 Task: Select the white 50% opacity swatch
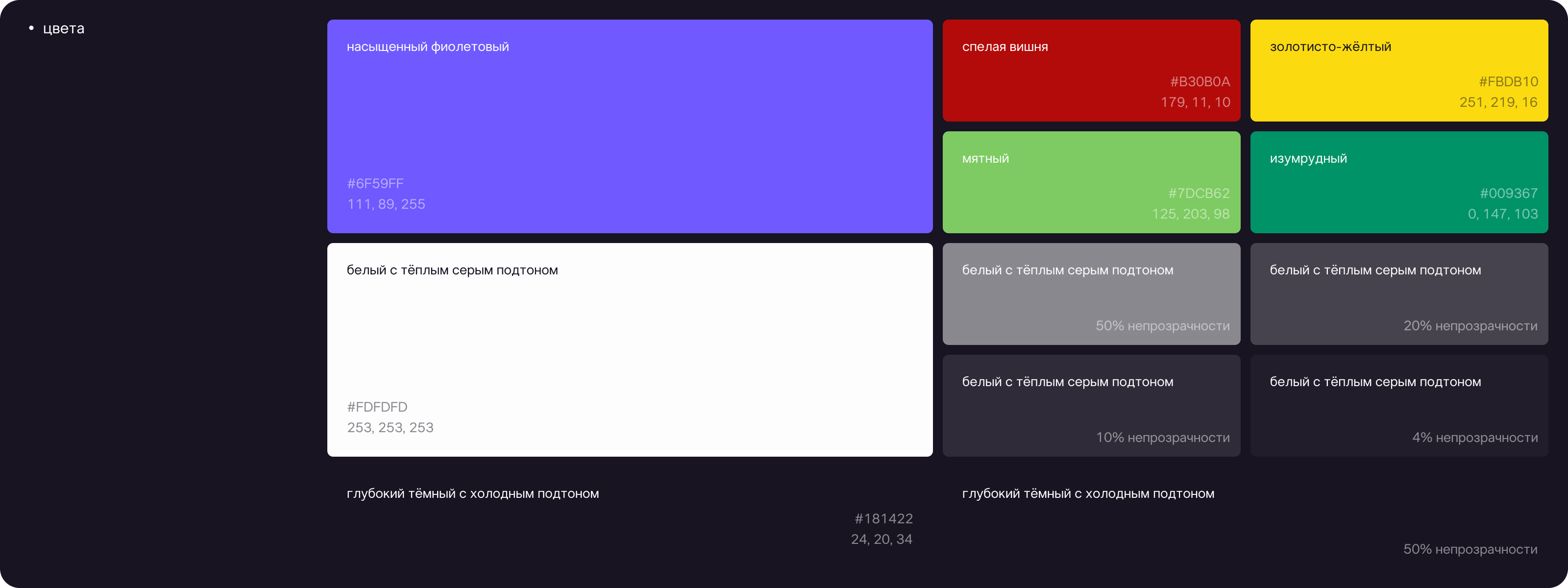coord(1091,299)
